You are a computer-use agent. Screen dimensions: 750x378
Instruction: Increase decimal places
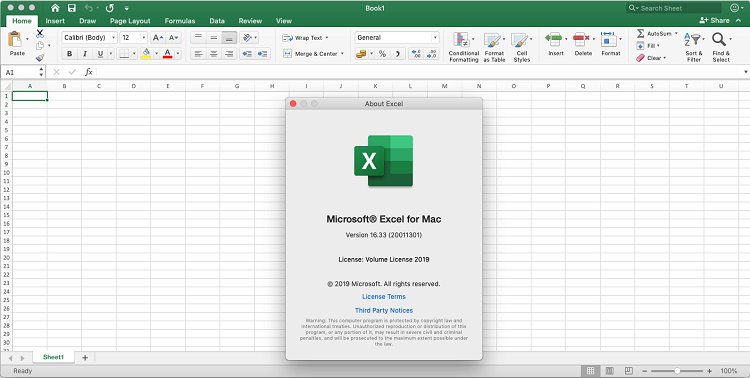pos(416,54)
